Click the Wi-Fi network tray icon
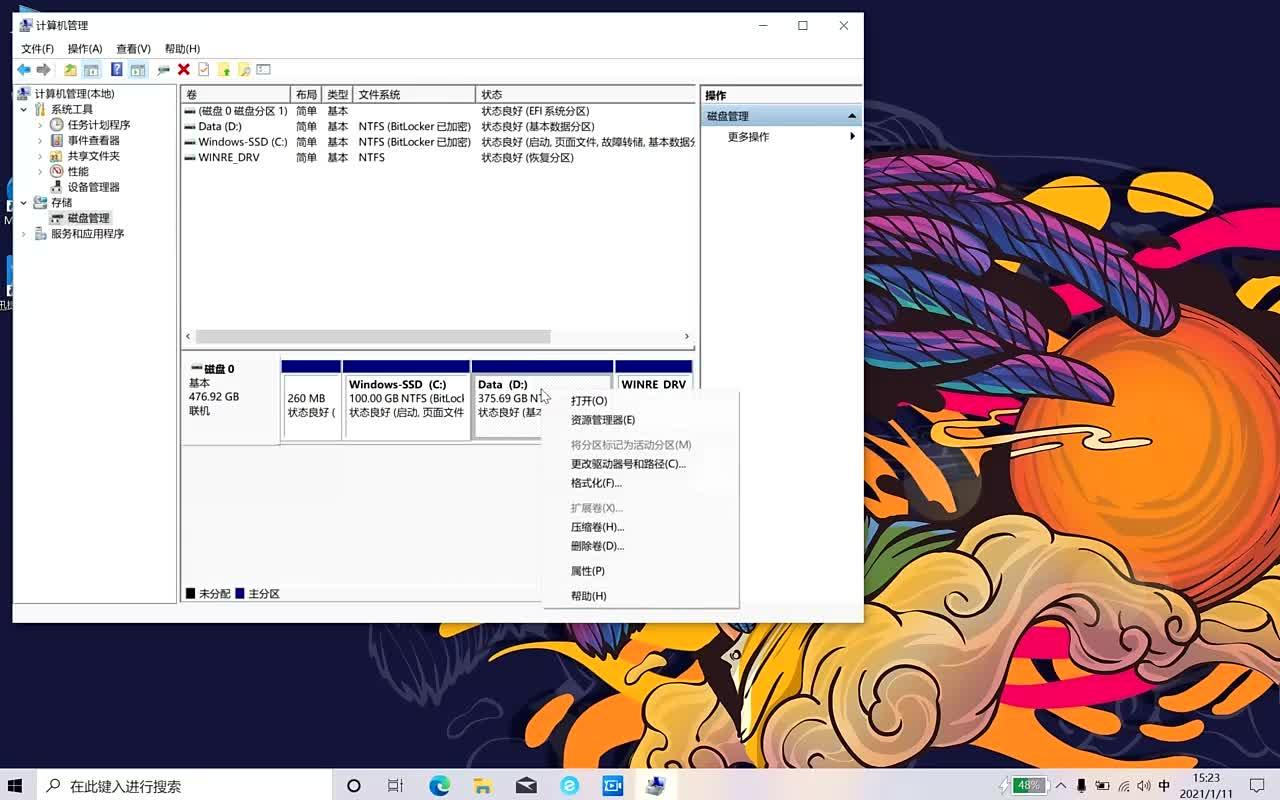Image resolution: width=1280 pixels, height=800 pixels. pos(1124,786)
